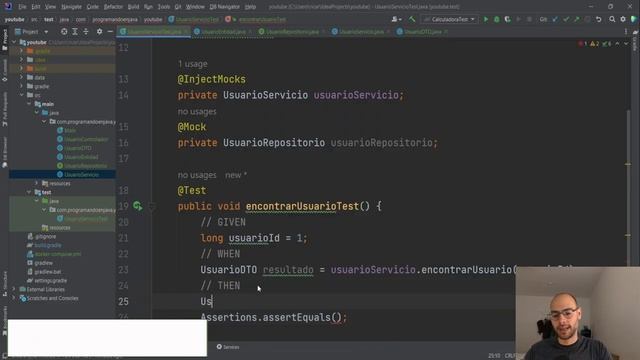The image size is (640, 360).
Task: Build the project with the hammer icon
Action: click(412, 19)
